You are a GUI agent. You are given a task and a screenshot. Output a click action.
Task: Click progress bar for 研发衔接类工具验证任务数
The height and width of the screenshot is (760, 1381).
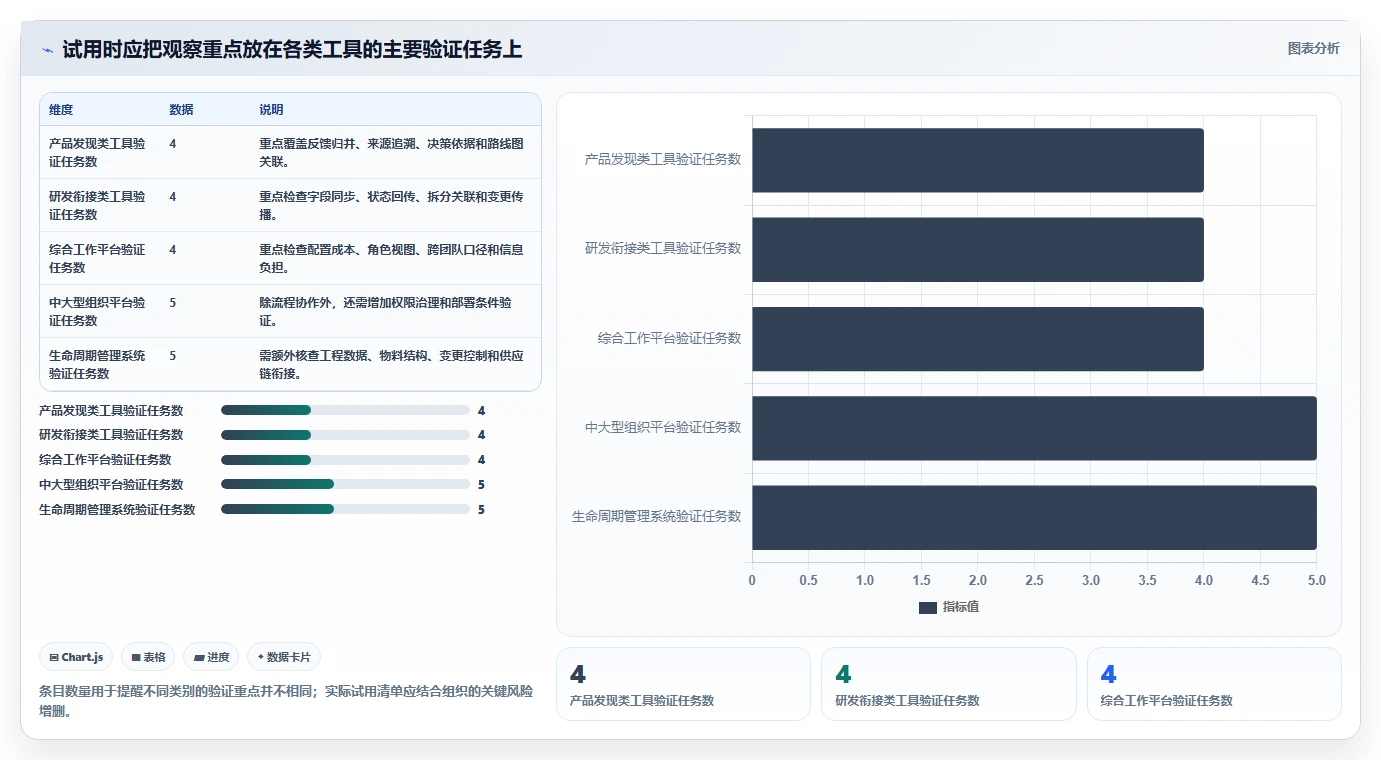[345, 435]
